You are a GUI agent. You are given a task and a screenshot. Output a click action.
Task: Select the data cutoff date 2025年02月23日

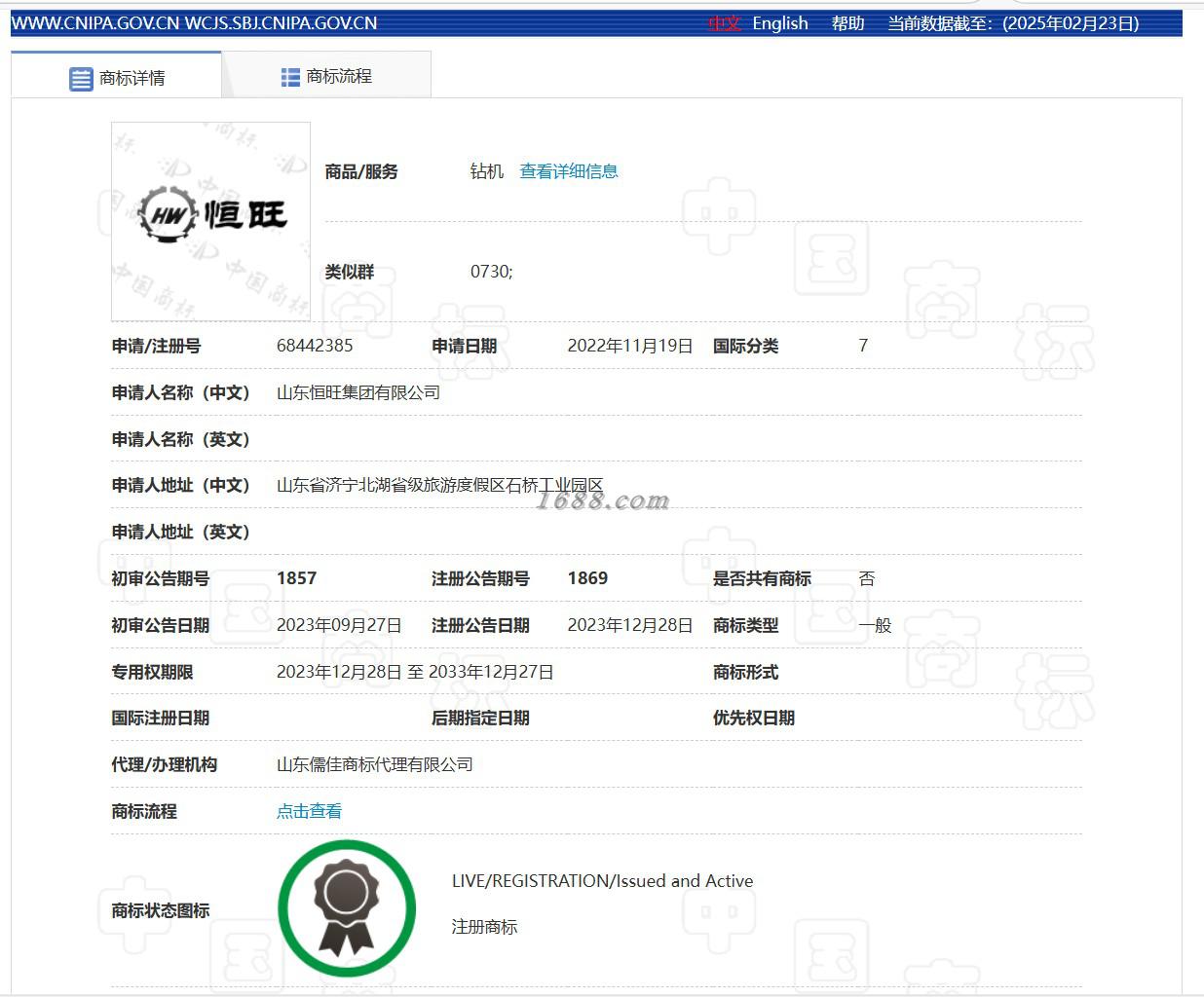tap(1071, 23)
